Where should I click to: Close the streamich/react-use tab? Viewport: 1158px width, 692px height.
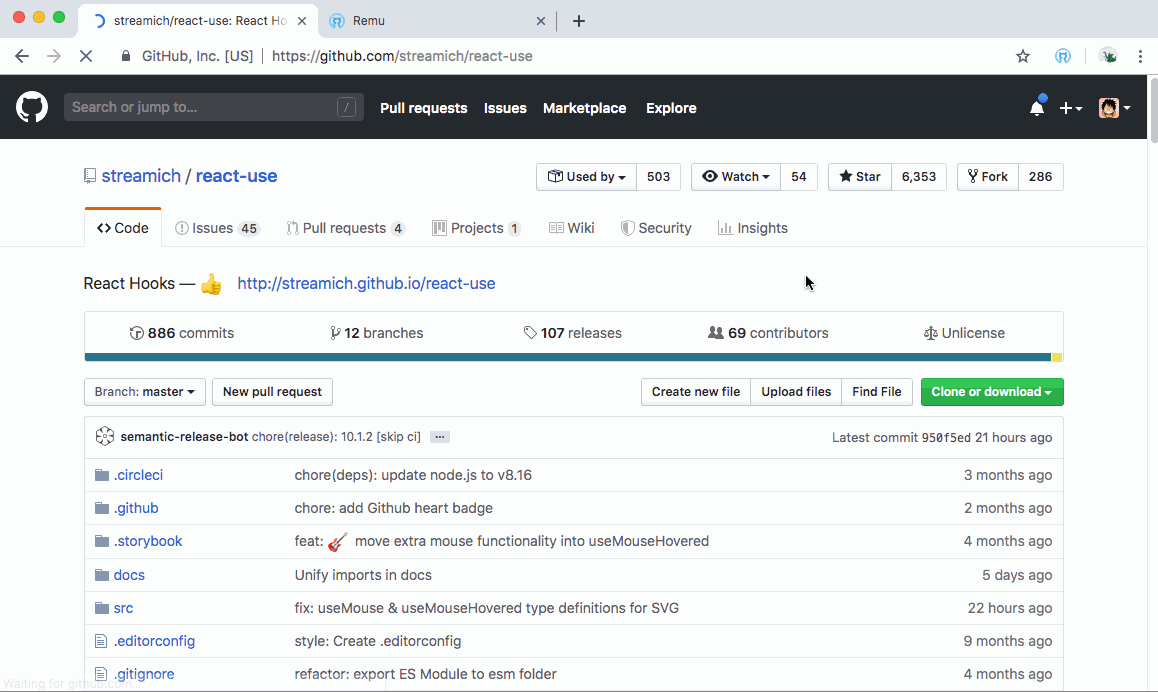tap(302, 21)
